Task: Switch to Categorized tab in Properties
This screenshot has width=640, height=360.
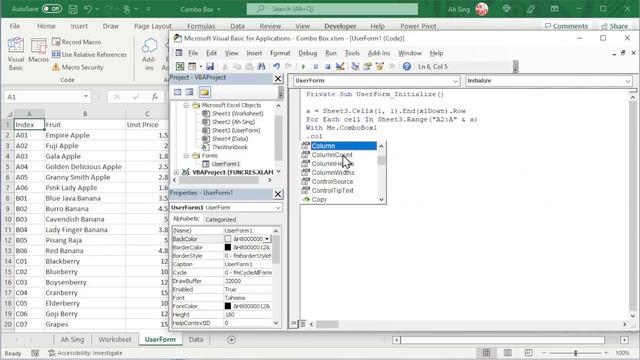Action: 220,220
